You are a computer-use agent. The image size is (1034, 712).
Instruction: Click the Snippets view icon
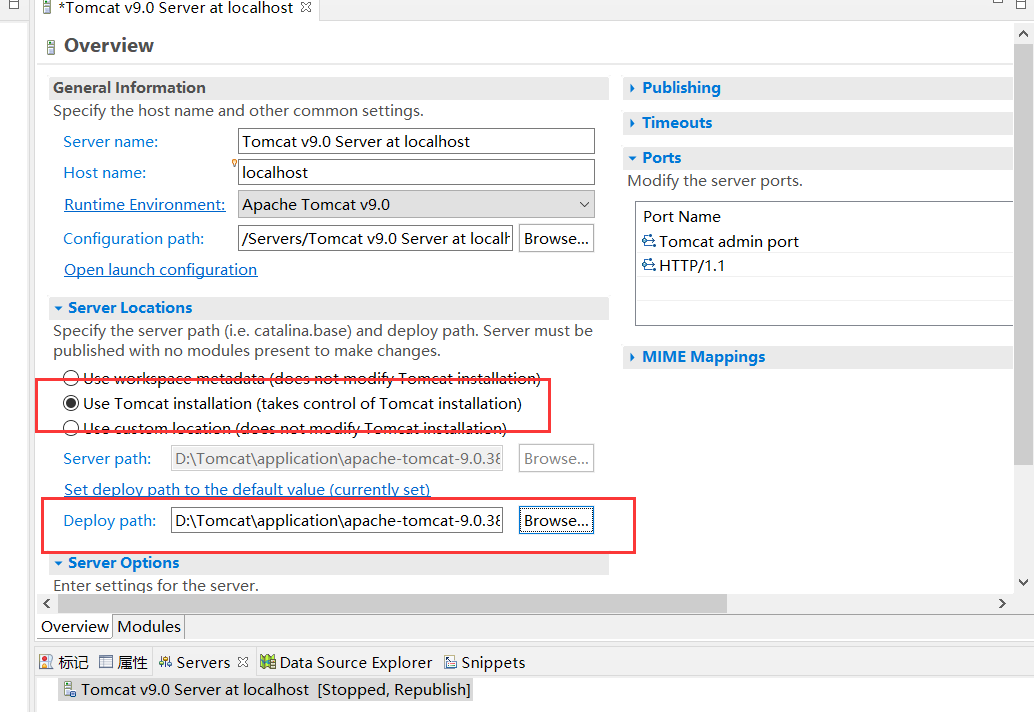(x=450, y=662)
